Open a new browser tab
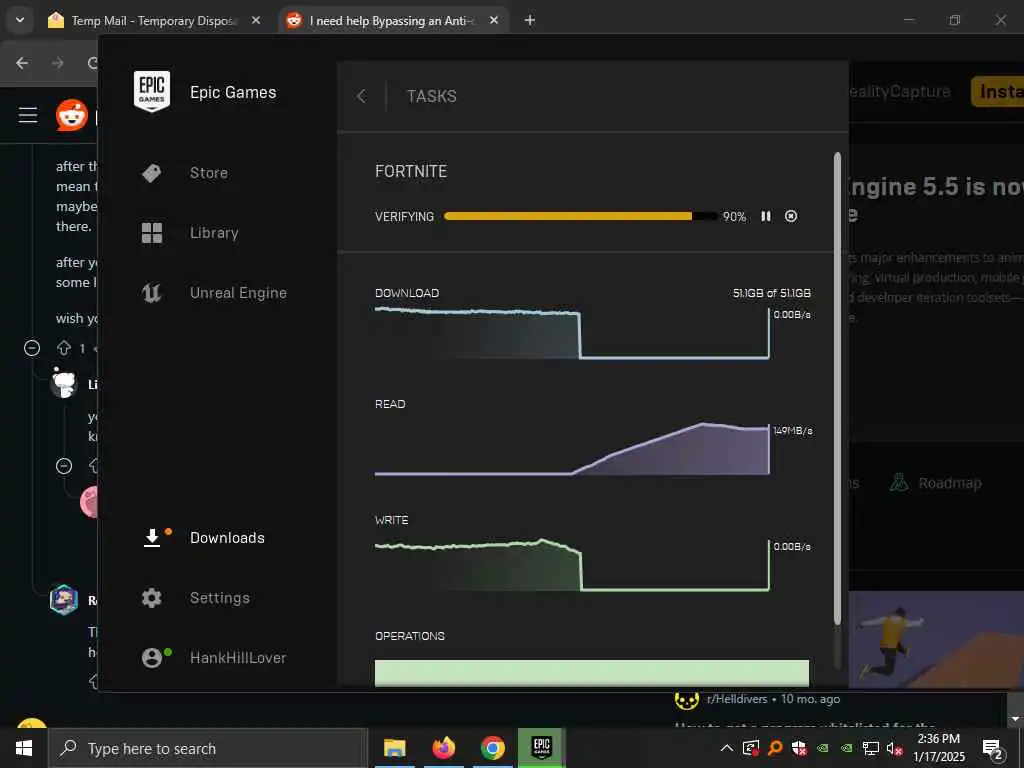Image resolution: width=1024 pixels, height=768 pixels. pos(530,21)
